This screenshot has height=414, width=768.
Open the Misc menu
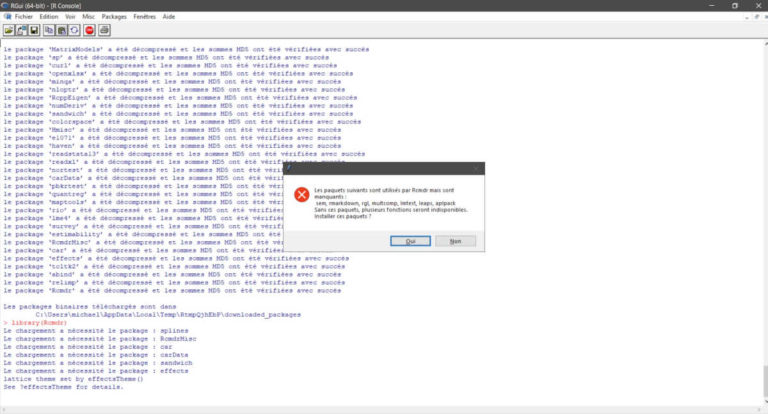point(89,17)
